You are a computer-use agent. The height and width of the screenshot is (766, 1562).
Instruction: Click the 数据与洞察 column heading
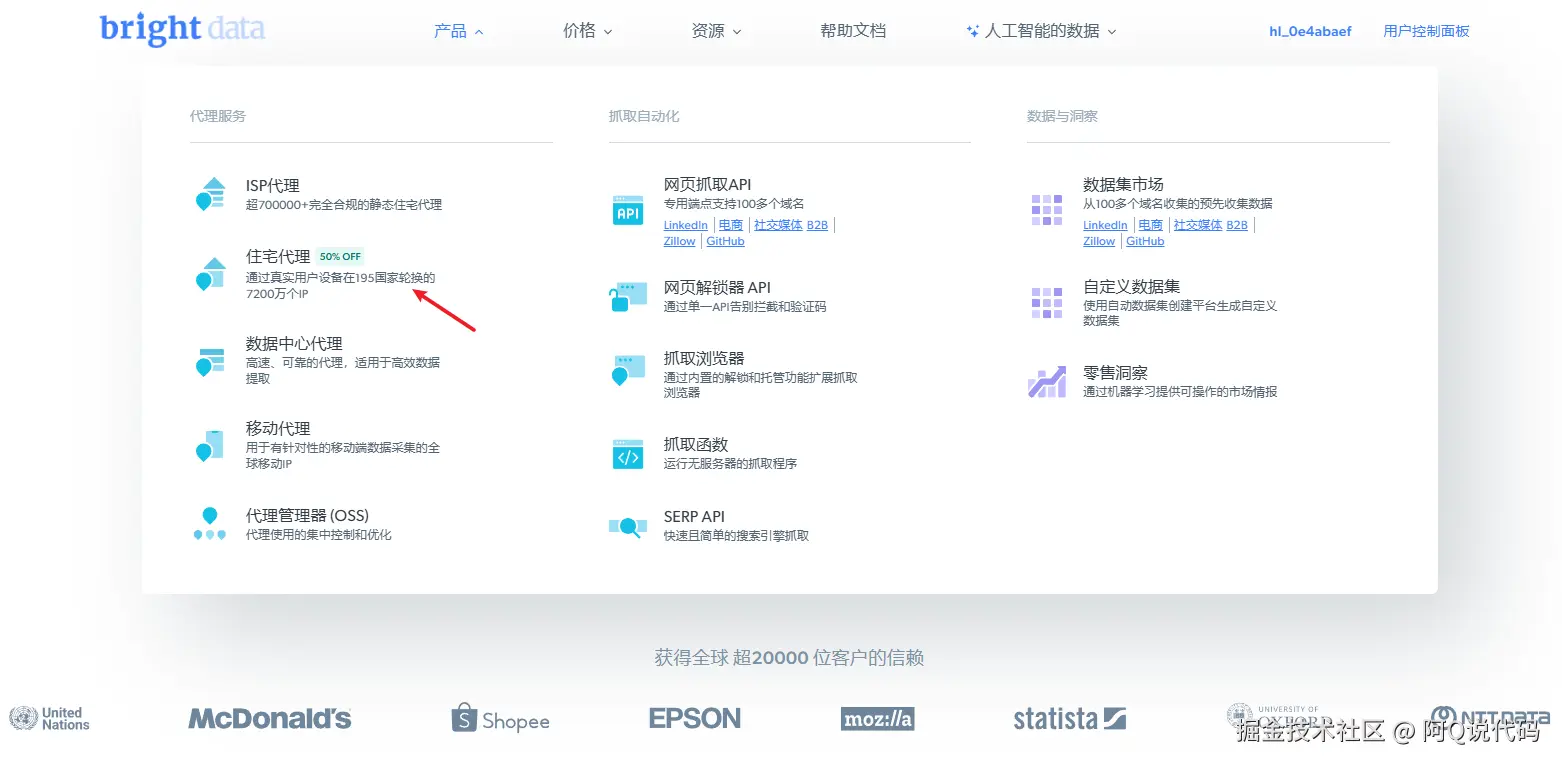click(1062, 116)
